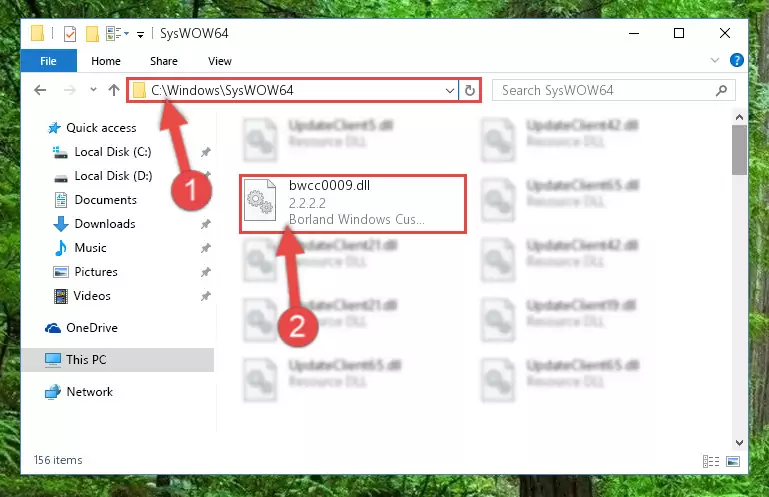
Task: Select Quick access in navigation pane
Action: [101, 128]
